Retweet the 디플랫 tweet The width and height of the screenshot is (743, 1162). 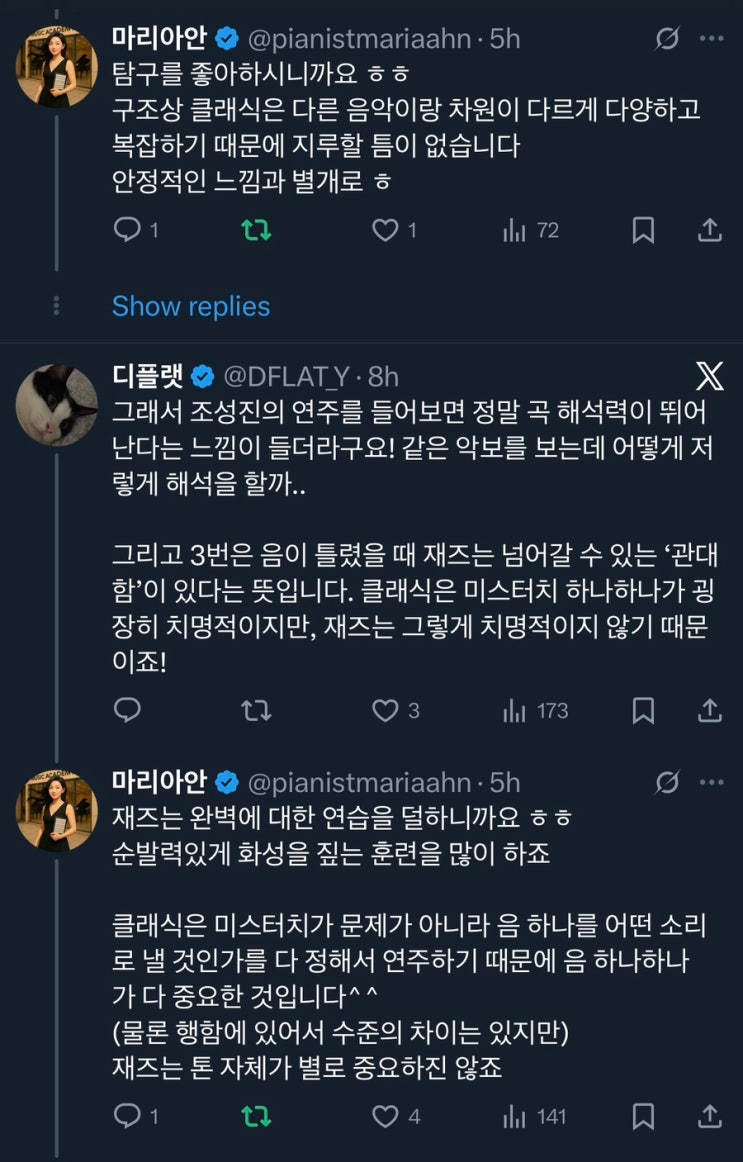coord(257,710)
